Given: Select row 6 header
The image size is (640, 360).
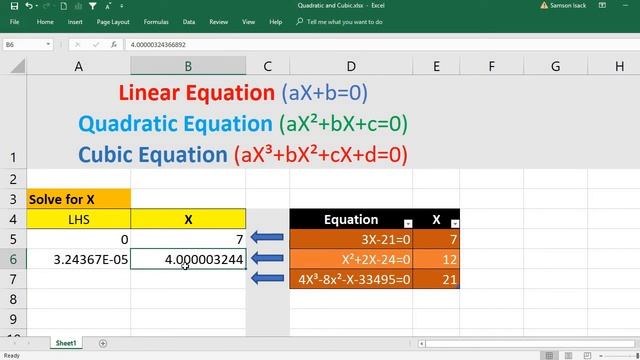Looking at the screenshot, I should (13, 259).
